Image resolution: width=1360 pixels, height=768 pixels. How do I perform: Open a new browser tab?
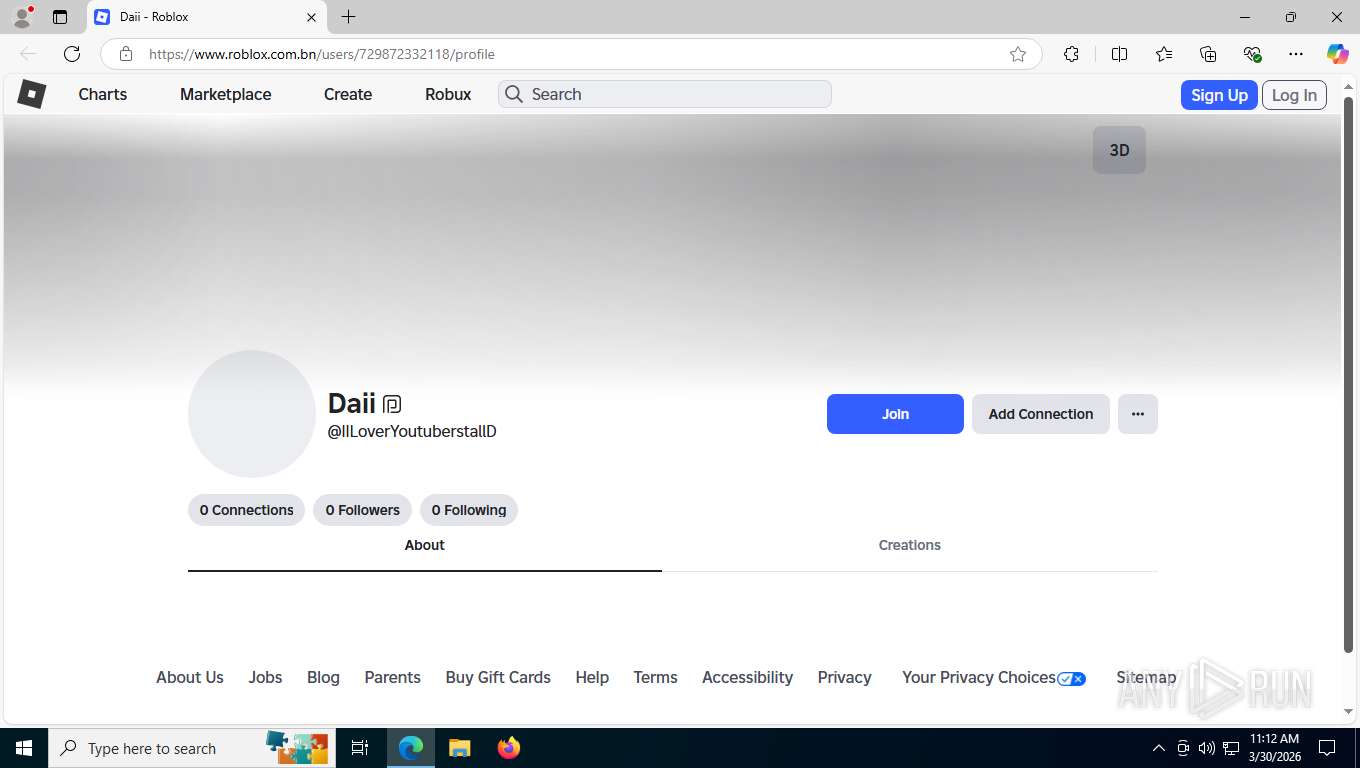[348, 17]
